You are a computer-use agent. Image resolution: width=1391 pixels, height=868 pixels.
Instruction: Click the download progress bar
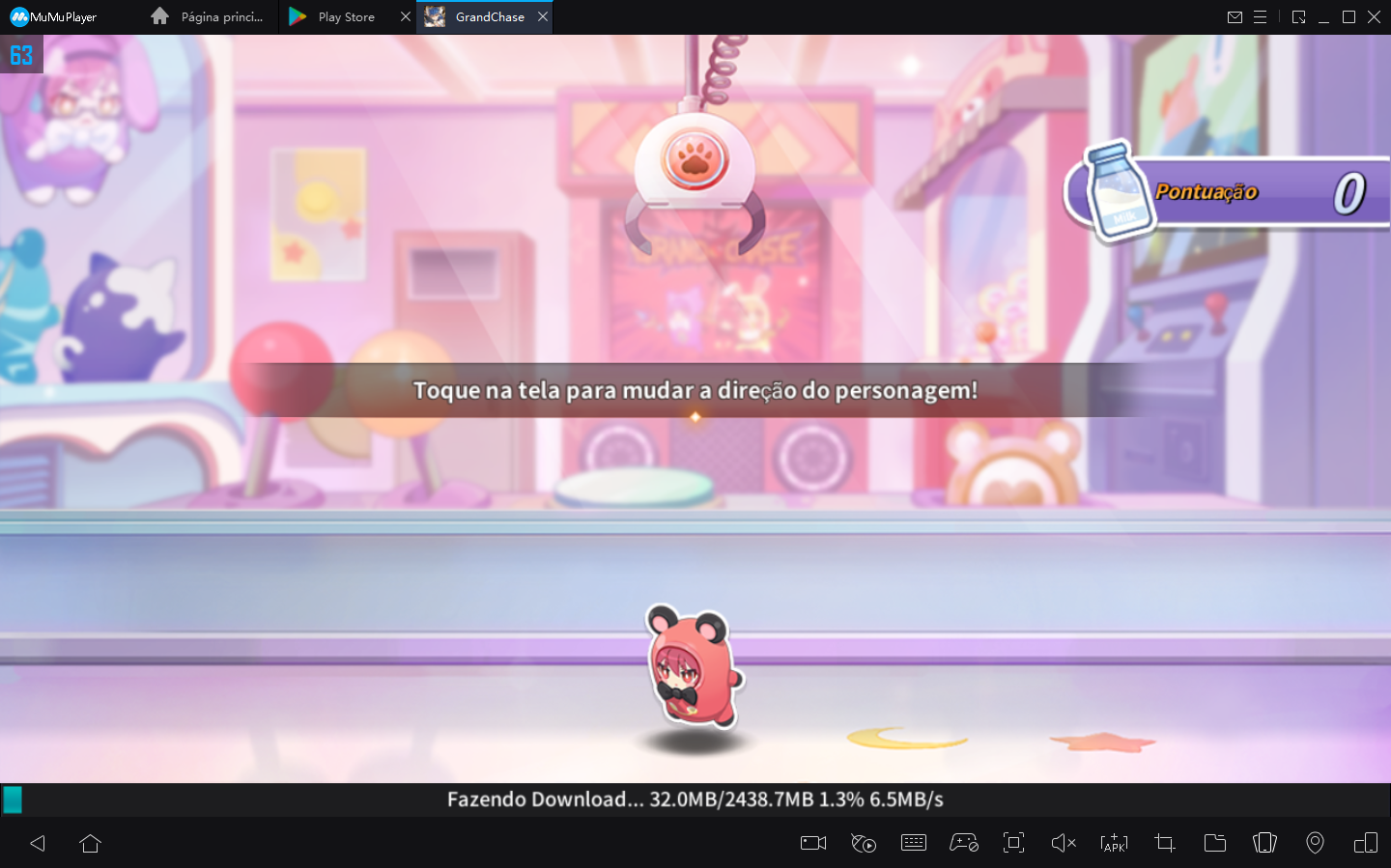pyautogui.click(x=695, y=798)
